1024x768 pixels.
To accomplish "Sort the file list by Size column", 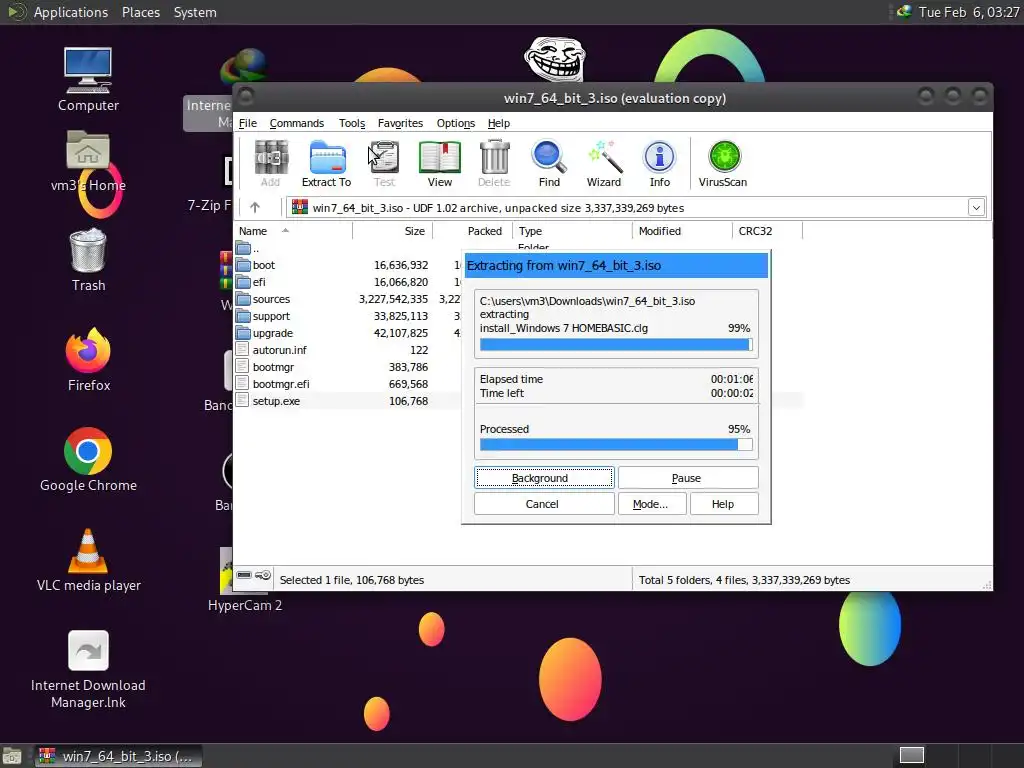I will 392,231.
